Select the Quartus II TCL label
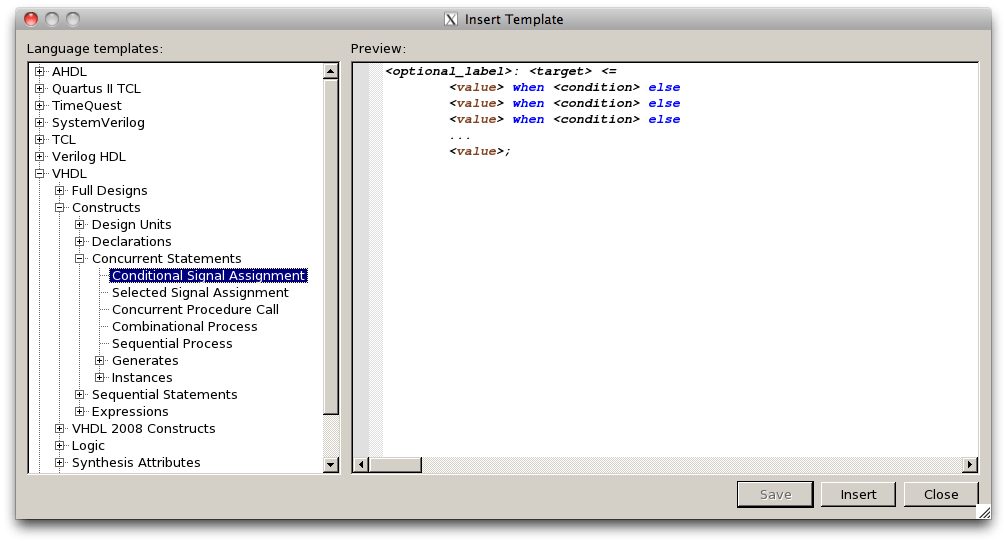This screenshot has height=543, width=1007. 96,89
